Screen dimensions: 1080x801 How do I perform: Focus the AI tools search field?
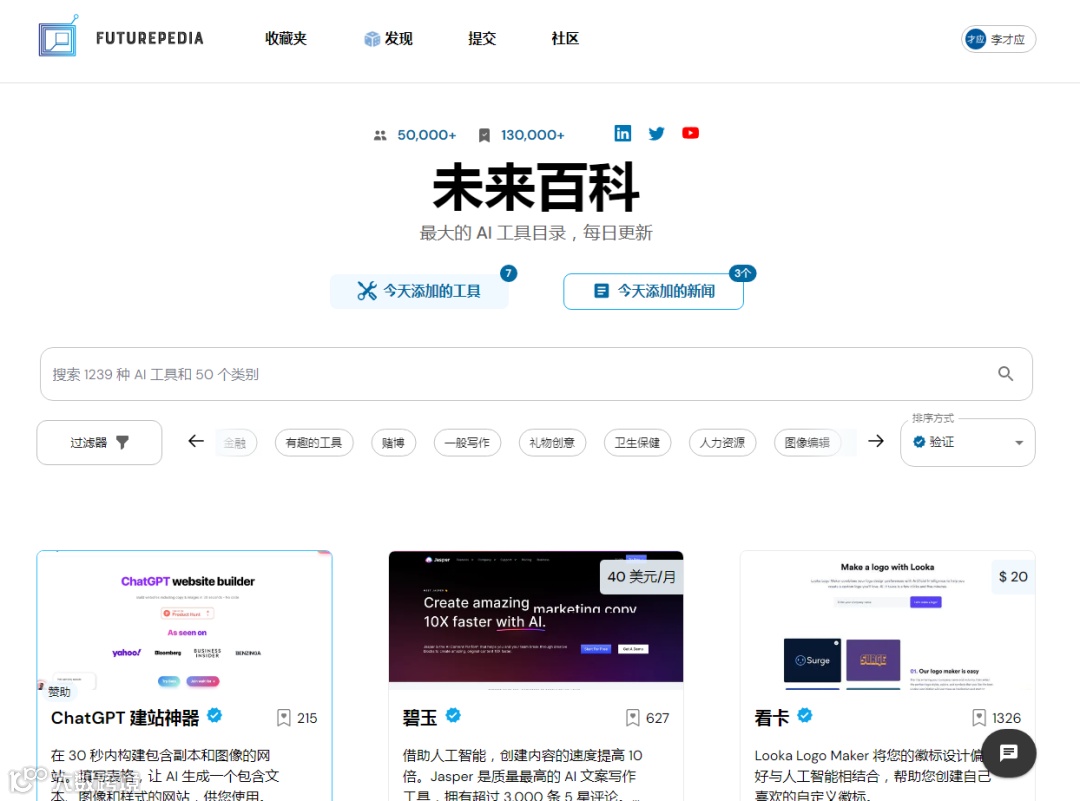(x=536, y=374)
